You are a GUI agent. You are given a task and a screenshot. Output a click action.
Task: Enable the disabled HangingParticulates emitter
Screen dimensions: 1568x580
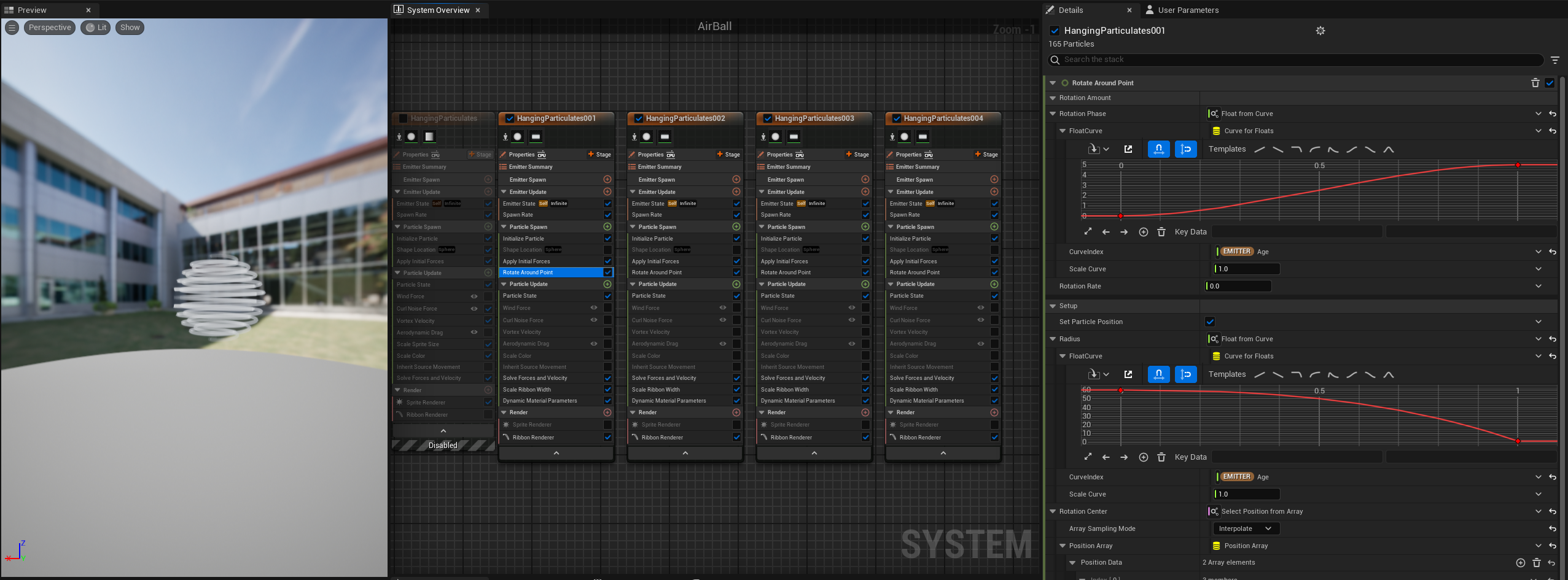click(403, 118)
